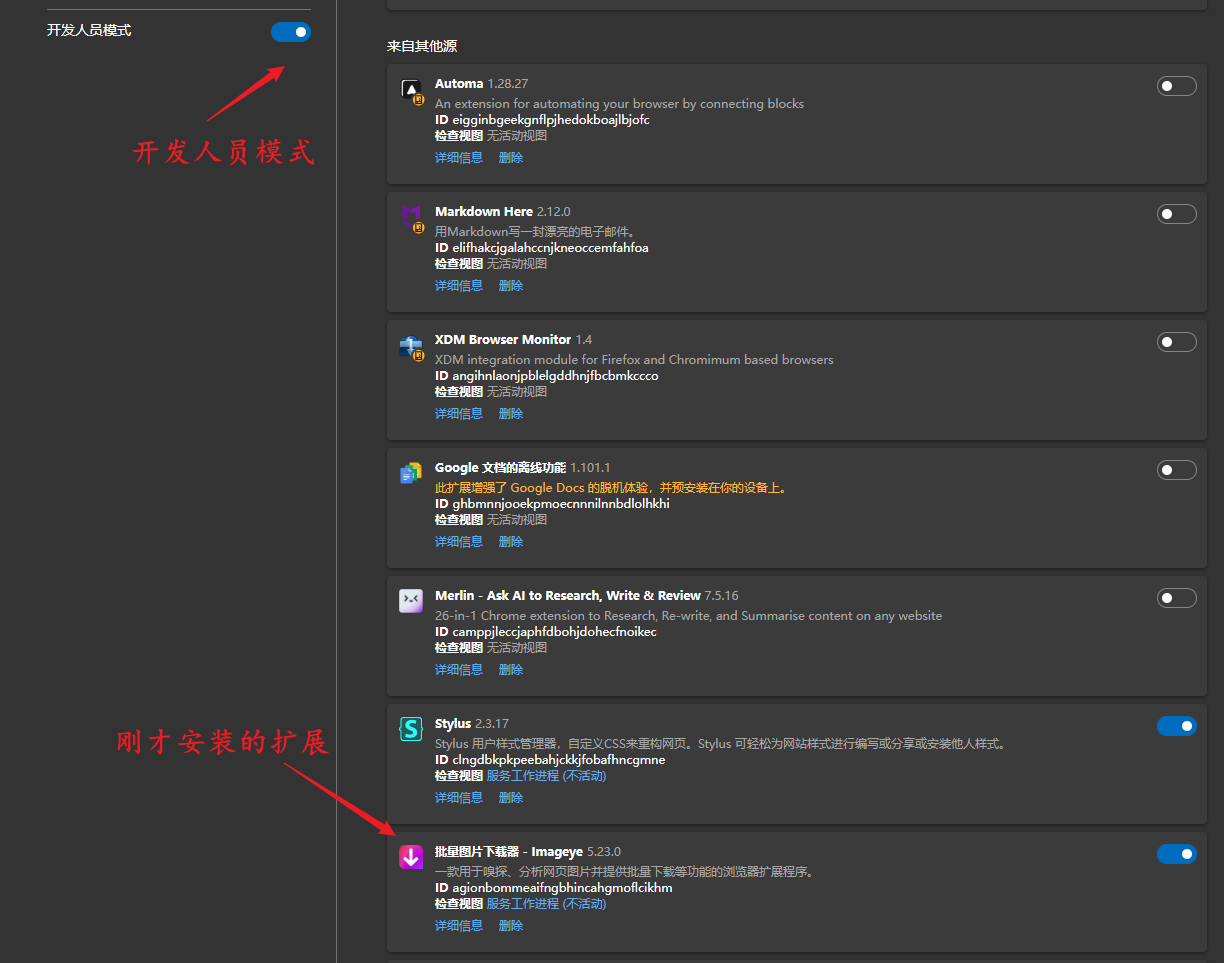Viewport: 1224px width, 963px height.
Task: Click the Google Docs ID ghbmnnjooekpmoecnnnilnnbdlolhkhi
Action: [x=552, y=504]
